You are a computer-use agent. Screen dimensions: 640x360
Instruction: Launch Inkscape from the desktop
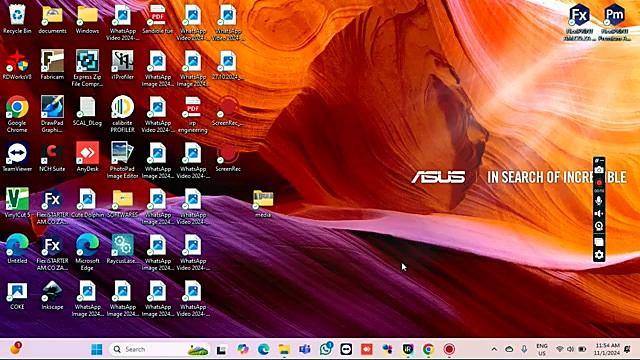click(52, 295)
